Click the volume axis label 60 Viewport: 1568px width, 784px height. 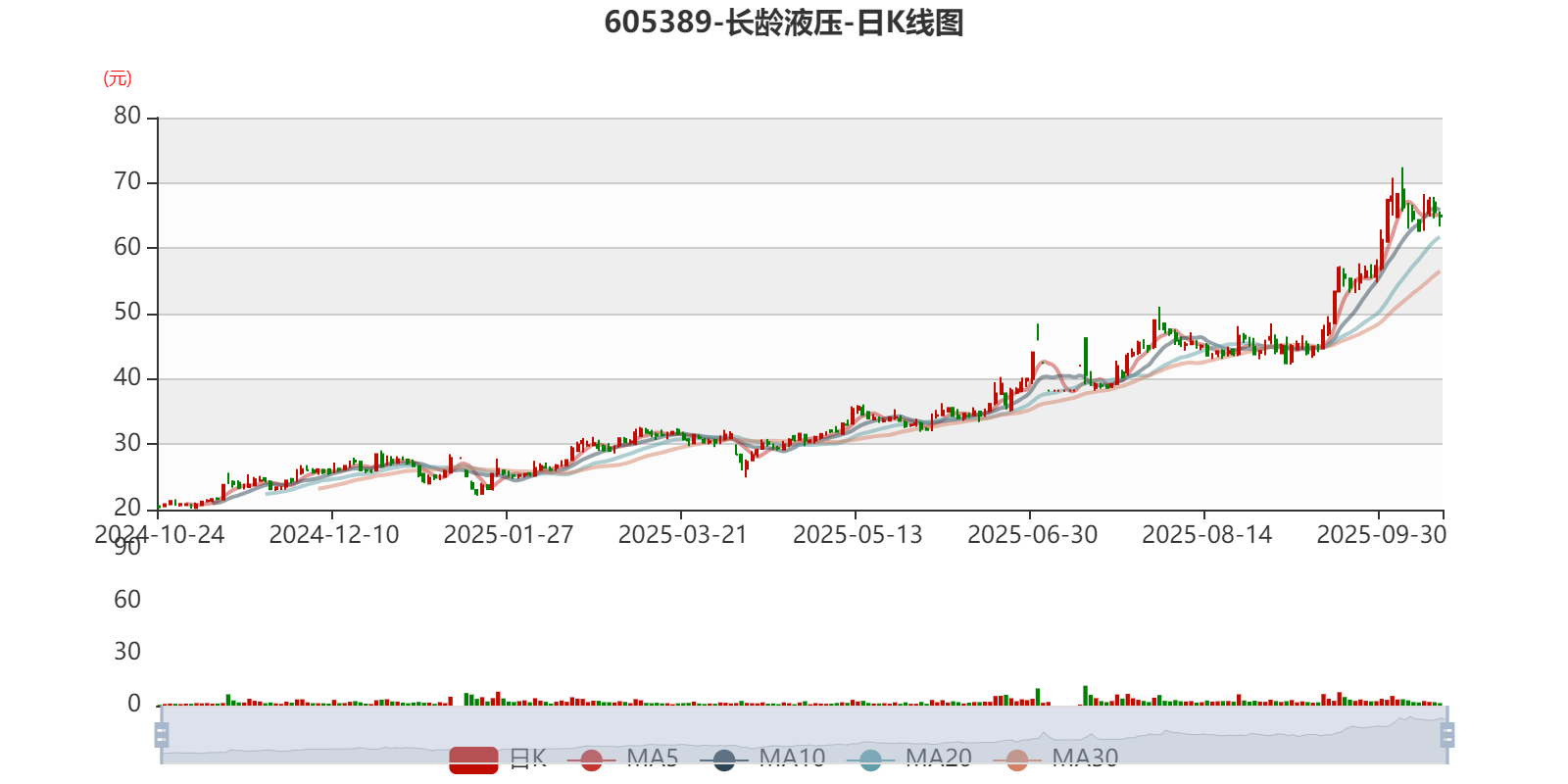(127, 600)
